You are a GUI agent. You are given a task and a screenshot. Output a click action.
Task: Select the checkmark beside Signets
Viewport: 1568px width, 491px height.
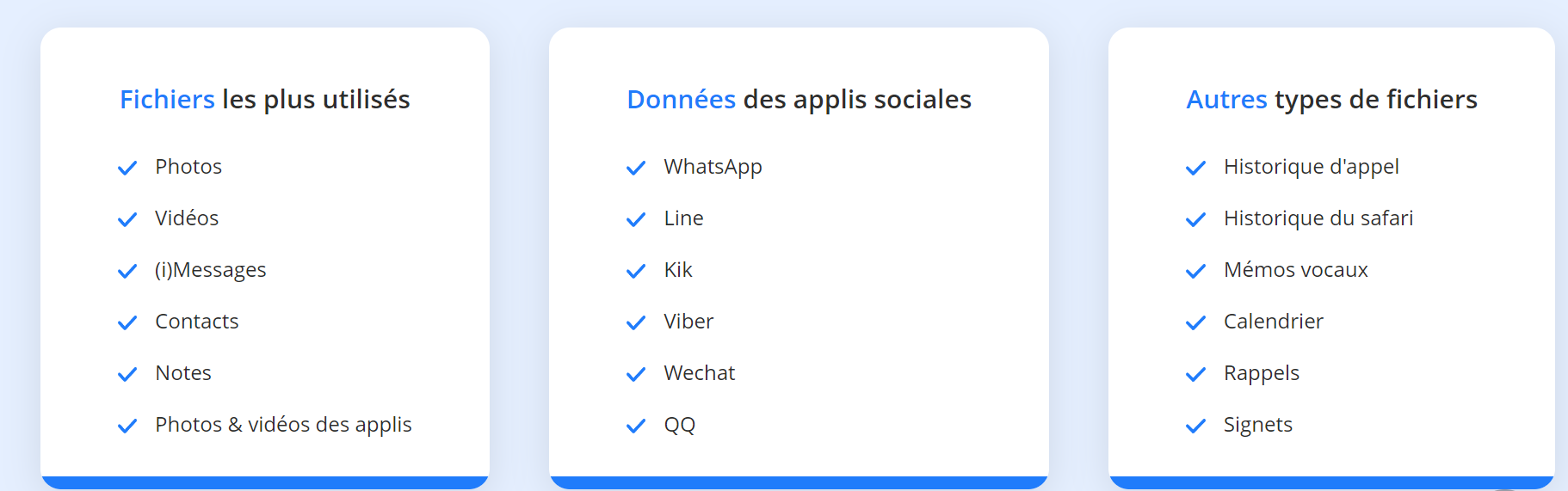(x=1195, y=426)
